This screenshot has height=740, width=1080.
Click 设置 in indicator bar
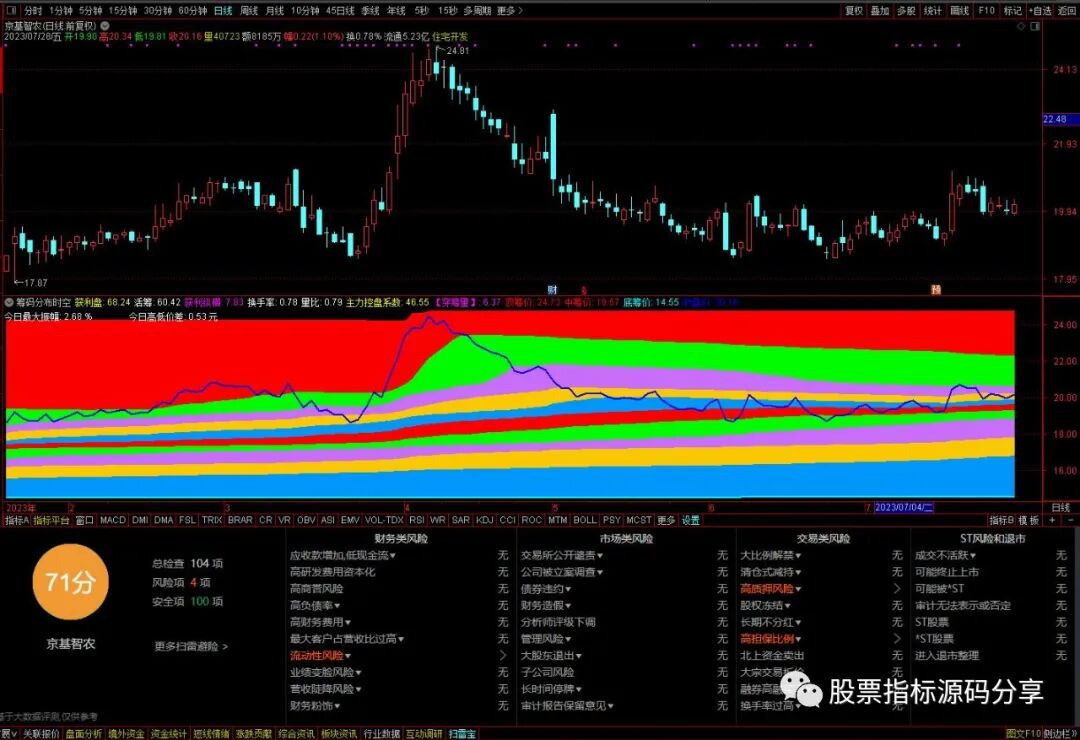tap(691, 520)
